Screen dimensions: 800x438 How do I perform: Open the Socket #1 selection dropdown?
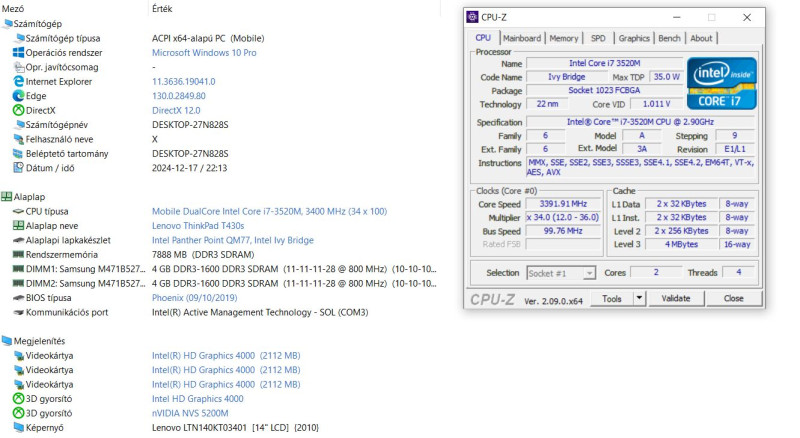point(589,273)
